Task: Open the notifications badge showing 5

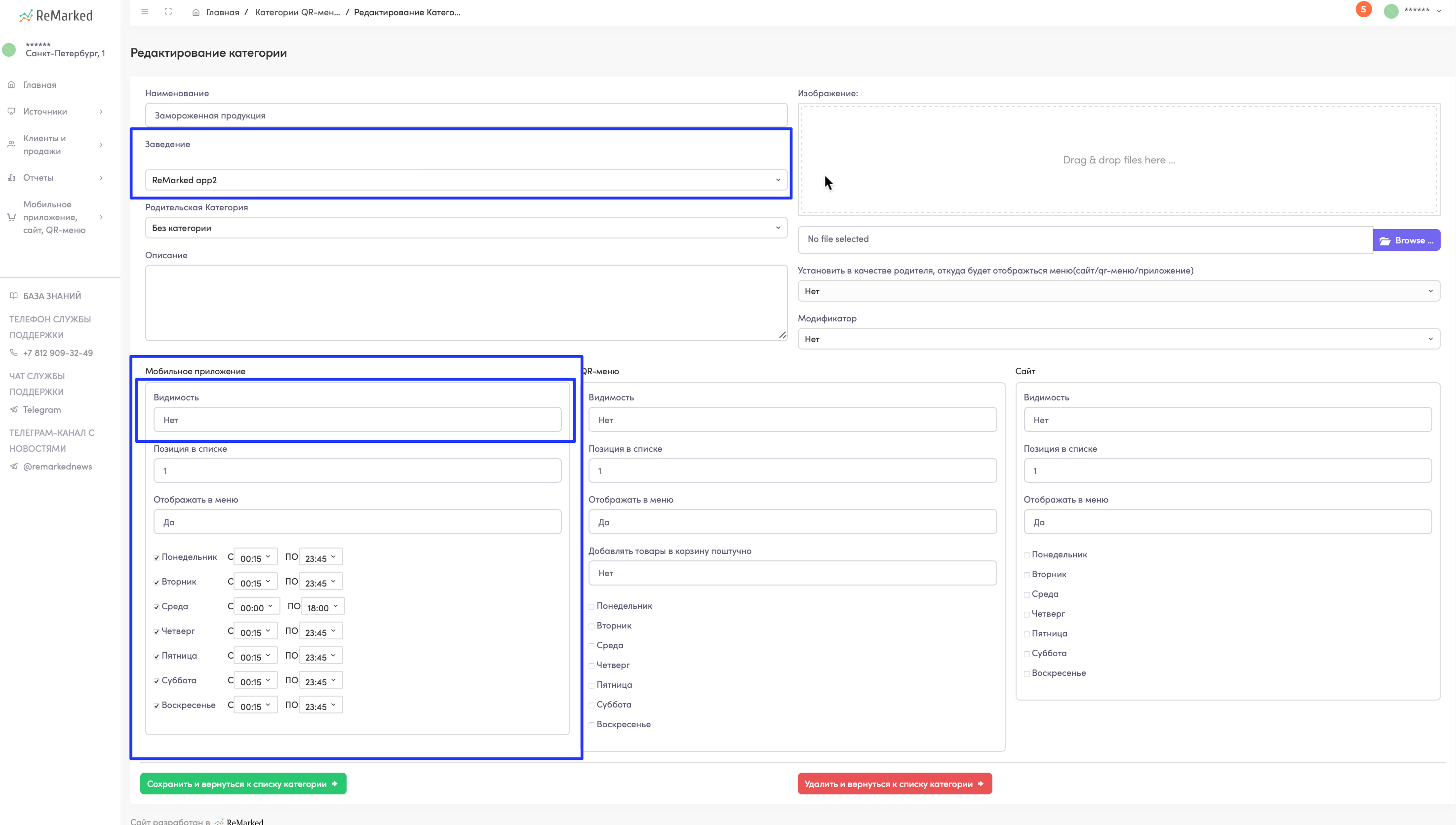Action: pyautogui.click(x=1363, y=10)
